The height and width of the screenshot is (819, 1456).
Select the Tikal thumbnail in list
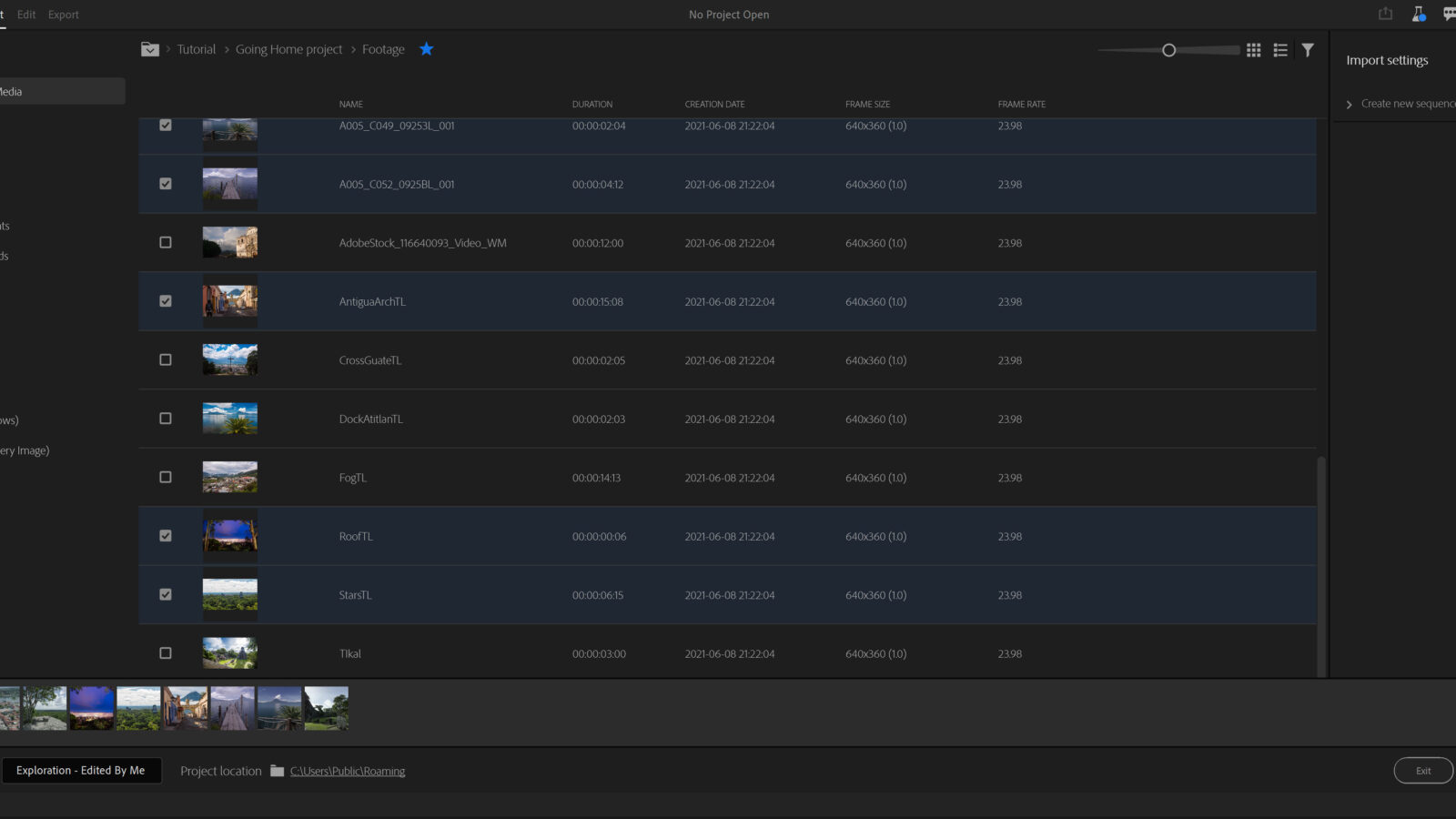(x=229, y=653)
